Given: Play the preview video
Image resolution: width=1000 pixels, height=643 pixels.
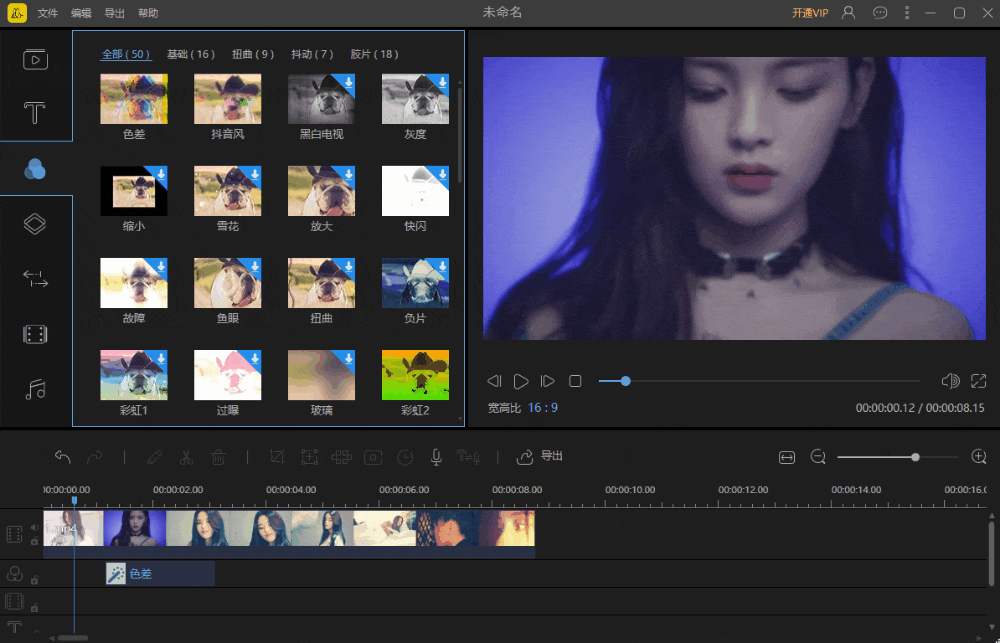Looking at the screenshot, I should click(x=521, y=381).
